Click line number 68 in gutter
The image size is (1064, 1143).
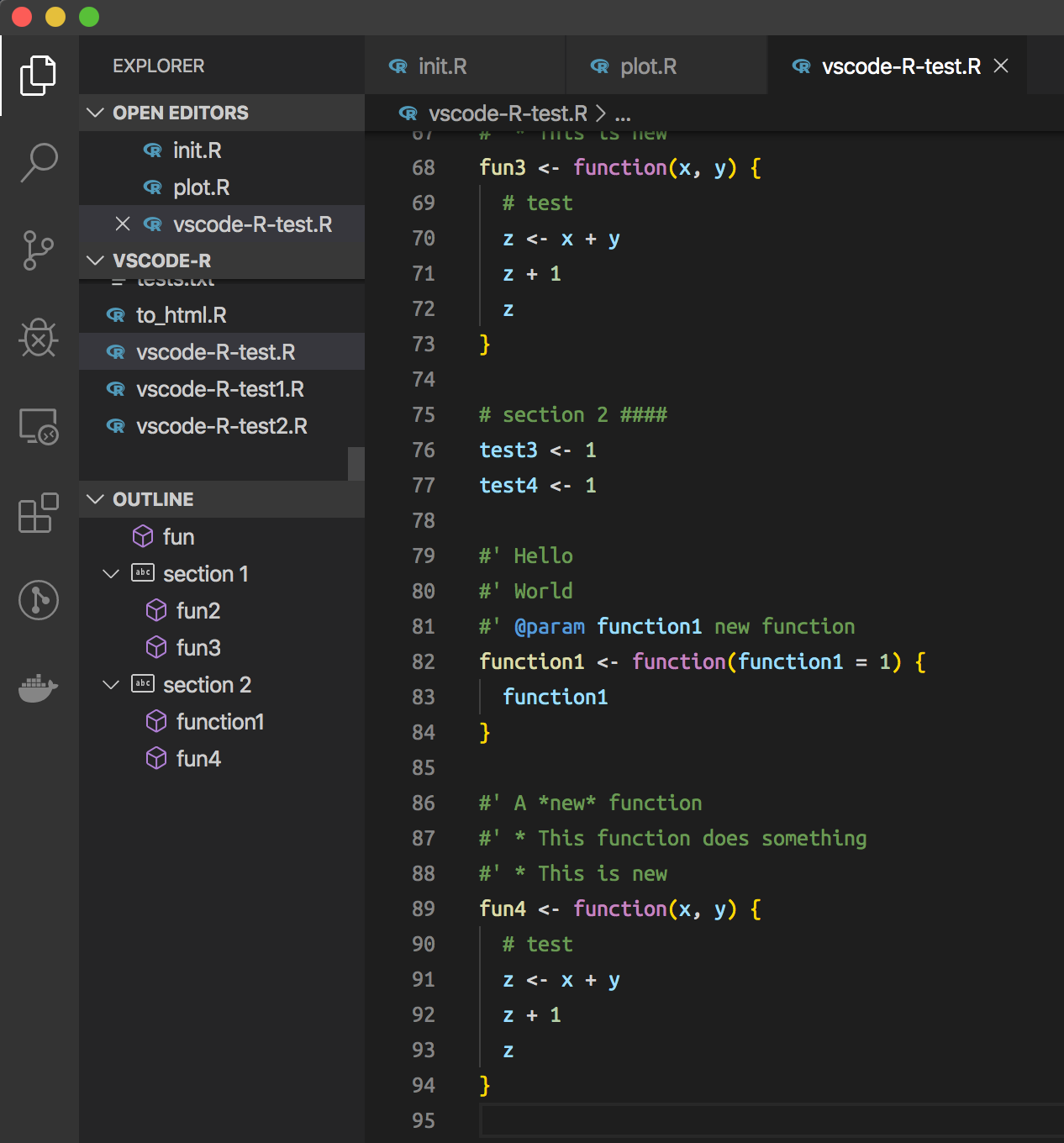[x=424, y=167]
